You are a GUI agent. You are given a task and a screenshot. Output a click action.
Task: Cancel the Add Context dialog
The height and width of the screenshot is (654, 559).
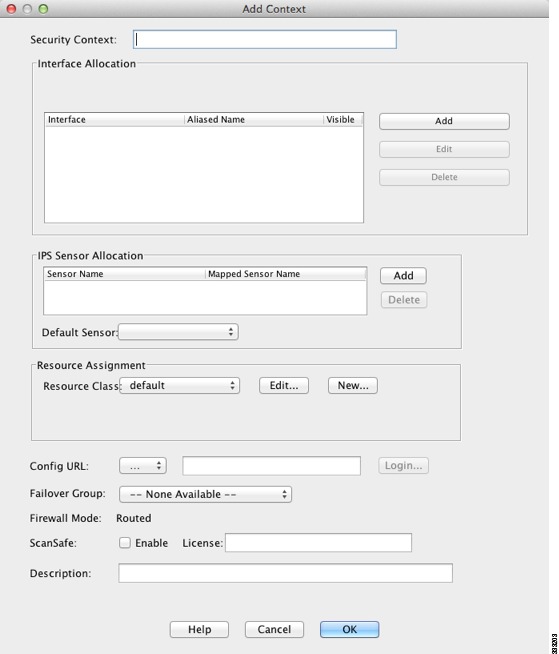274,629
